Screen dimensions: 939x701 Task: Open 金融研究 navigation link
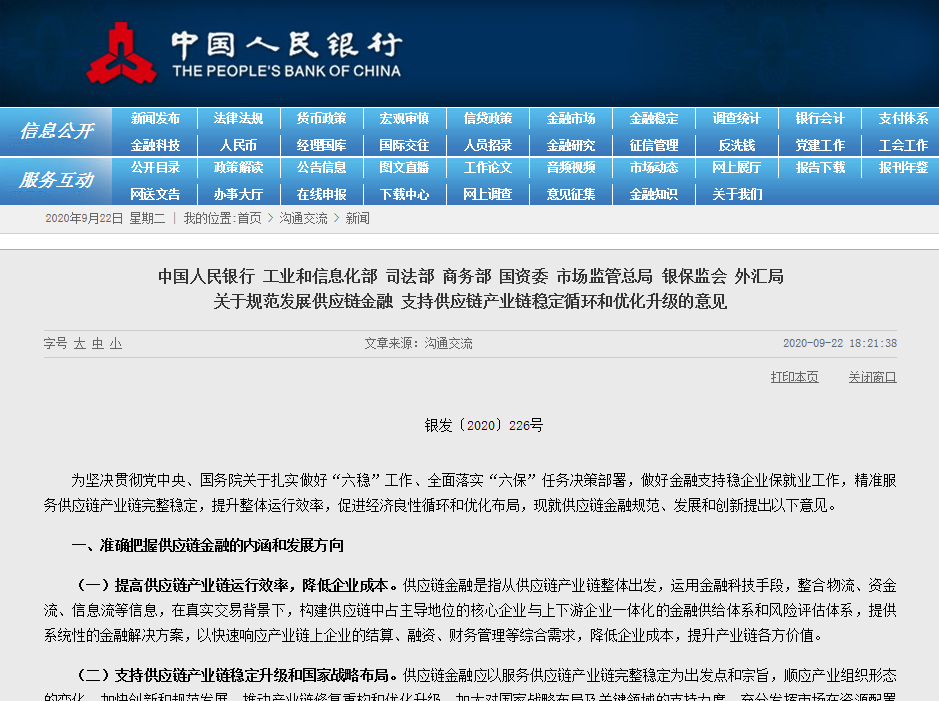tap(571, 145)
